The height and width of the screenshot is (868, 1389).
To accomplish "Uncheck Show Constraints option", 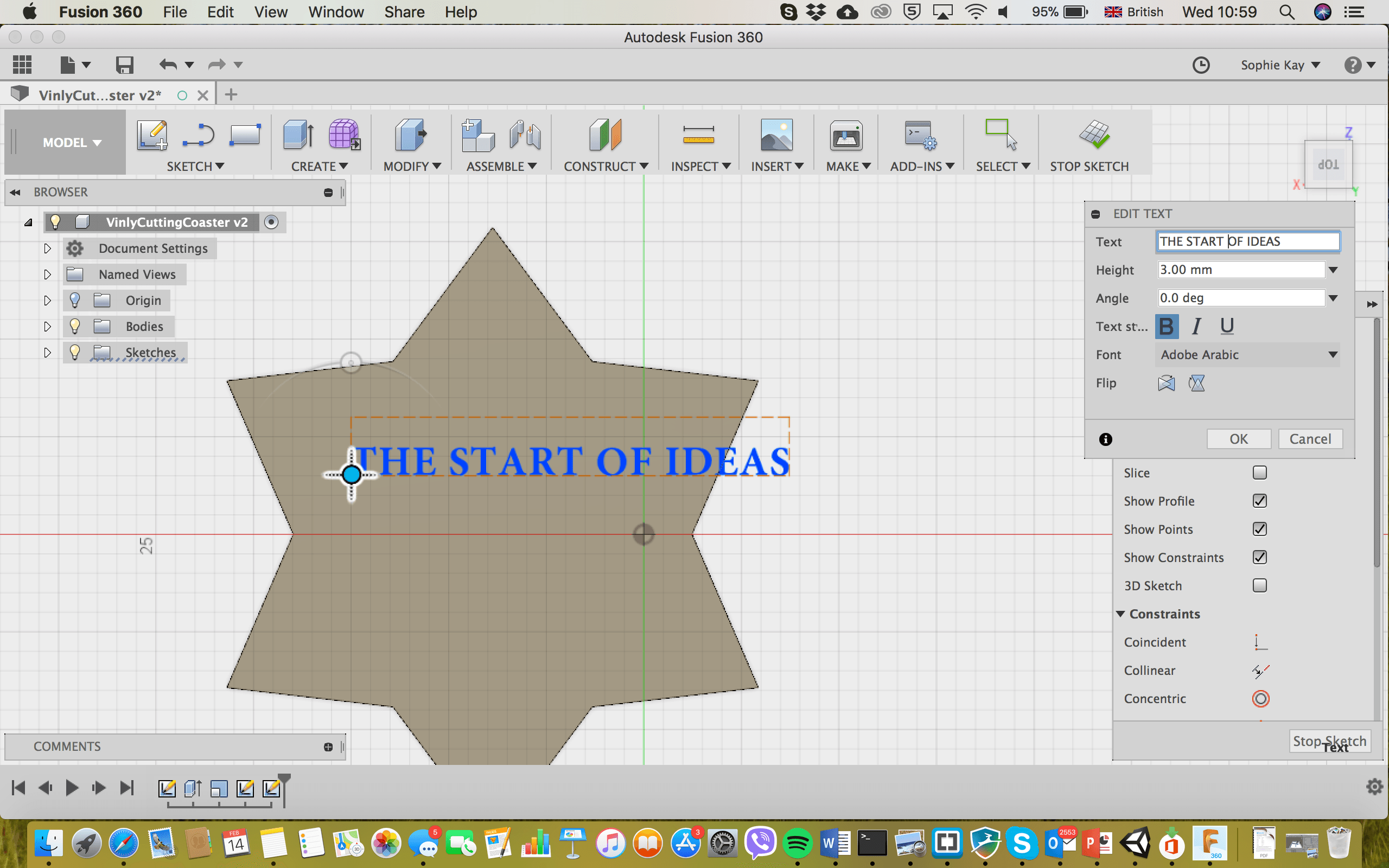I will coord(1259,558).
